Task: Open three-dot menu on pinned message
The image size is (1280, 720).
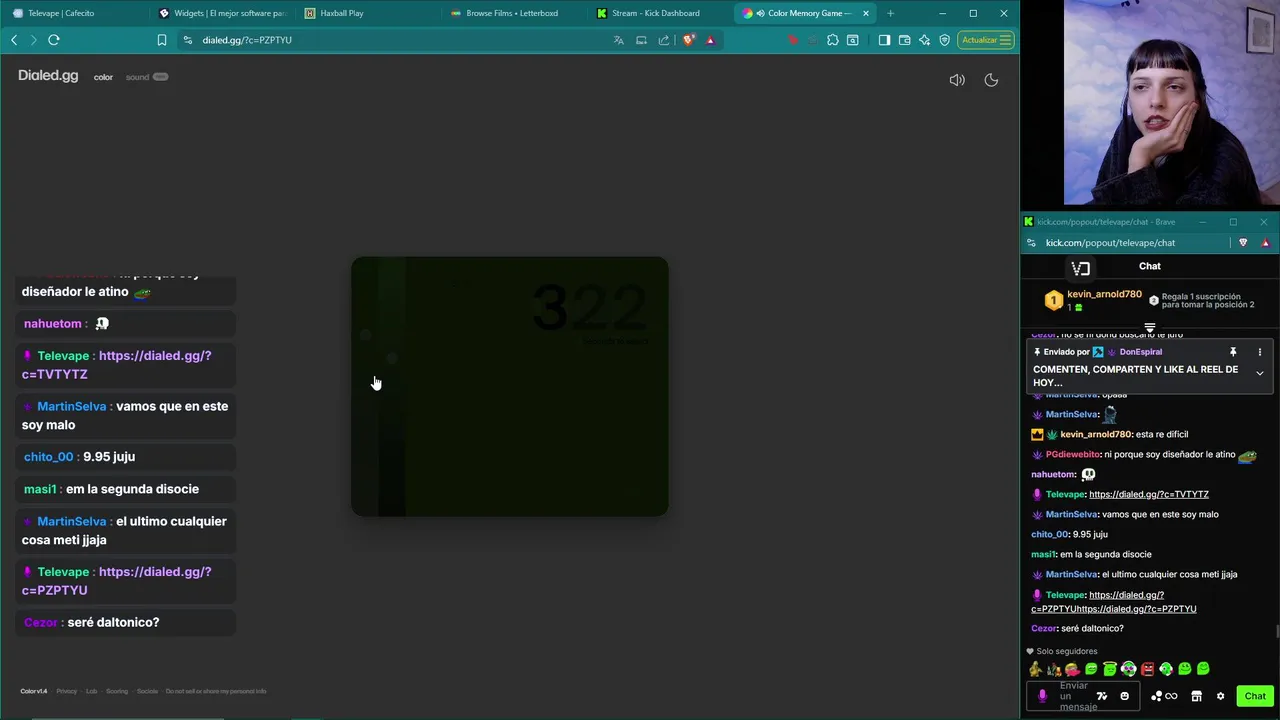Action: [x=1260, y=352]
